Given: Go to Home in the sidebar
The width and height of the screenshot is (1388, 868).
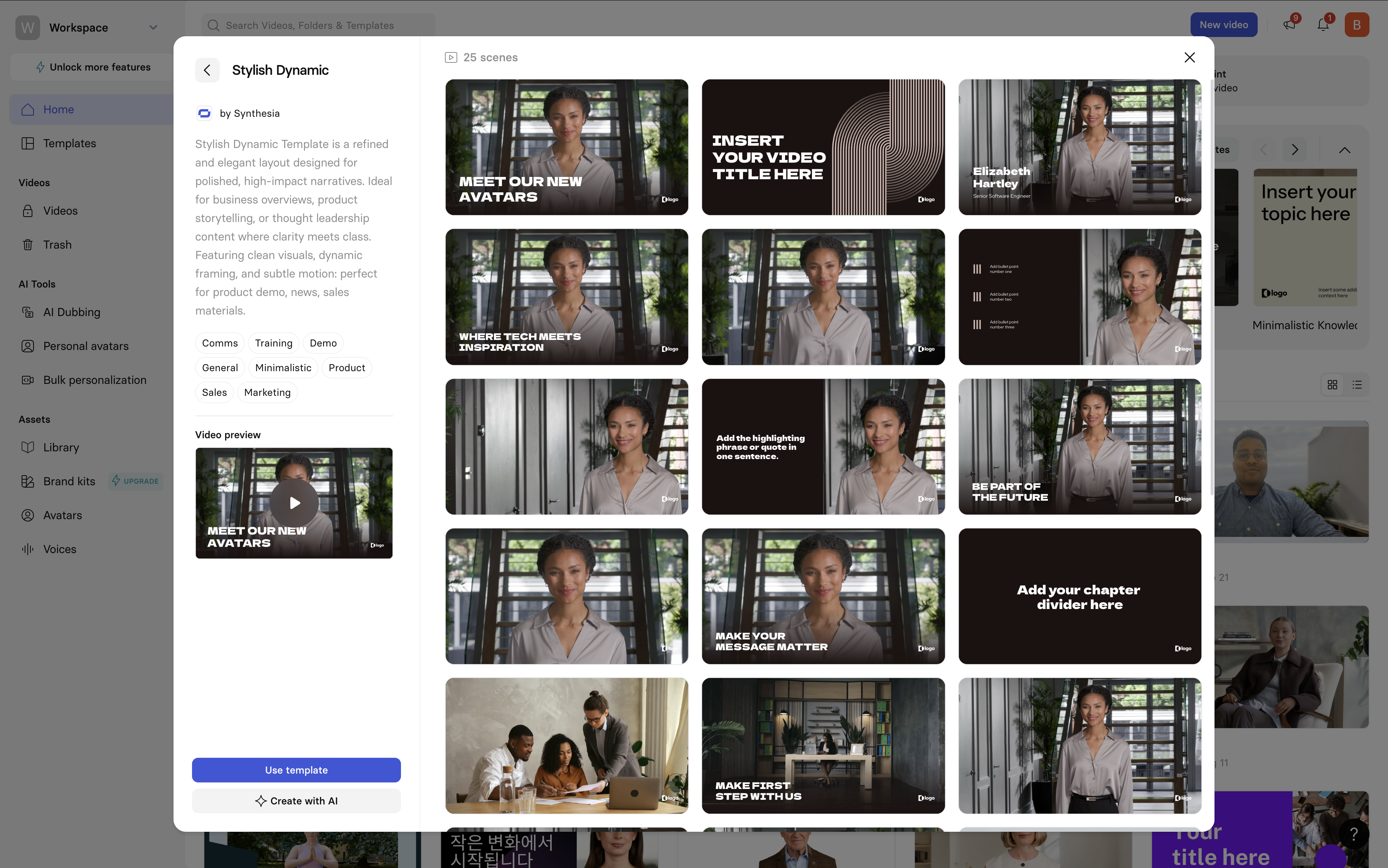Looking at the screenshot, I should pos(92,109).
